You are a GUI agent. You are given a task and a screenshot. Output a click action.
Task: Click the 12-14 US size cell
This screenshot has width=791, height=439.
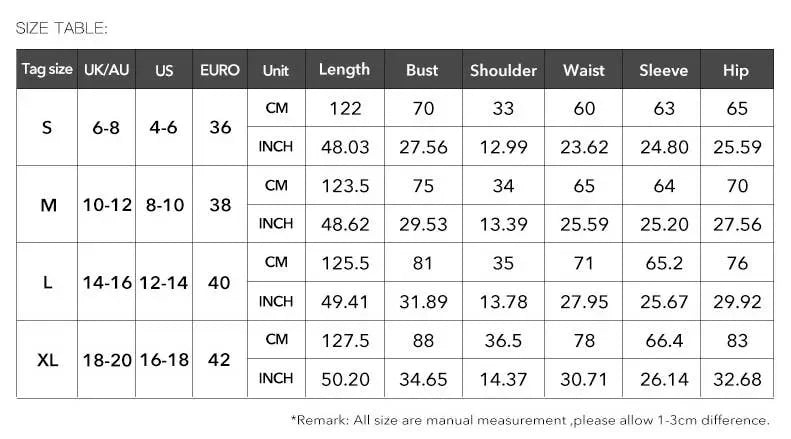pos(164,283)
